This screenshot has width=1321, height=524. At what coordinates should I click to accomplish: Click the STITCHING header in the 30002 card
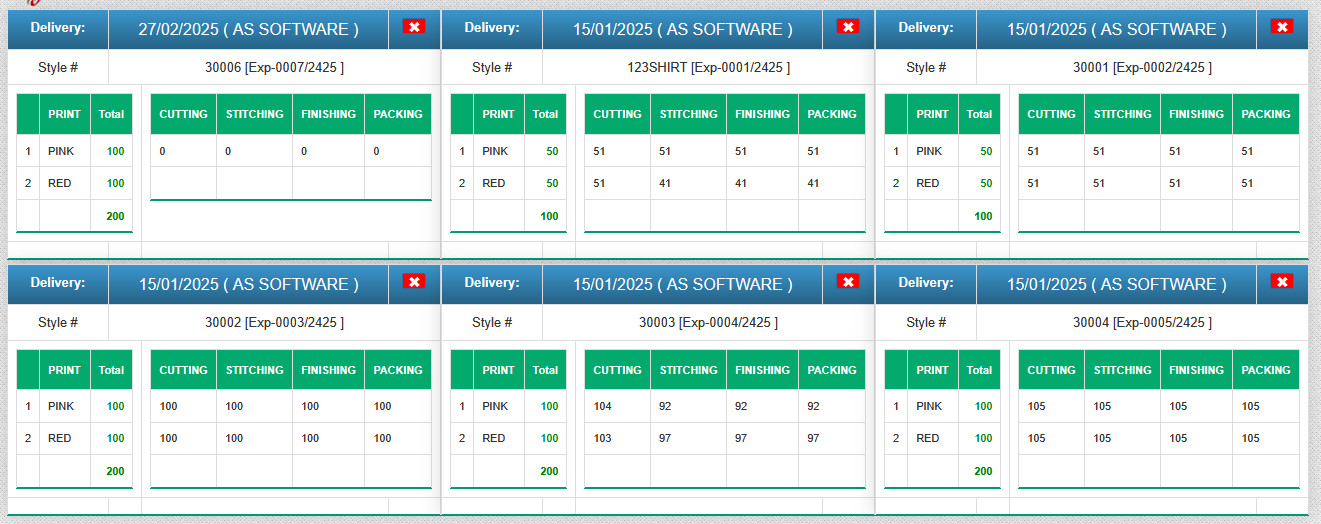pyautogui.click(x=254, y=370)
